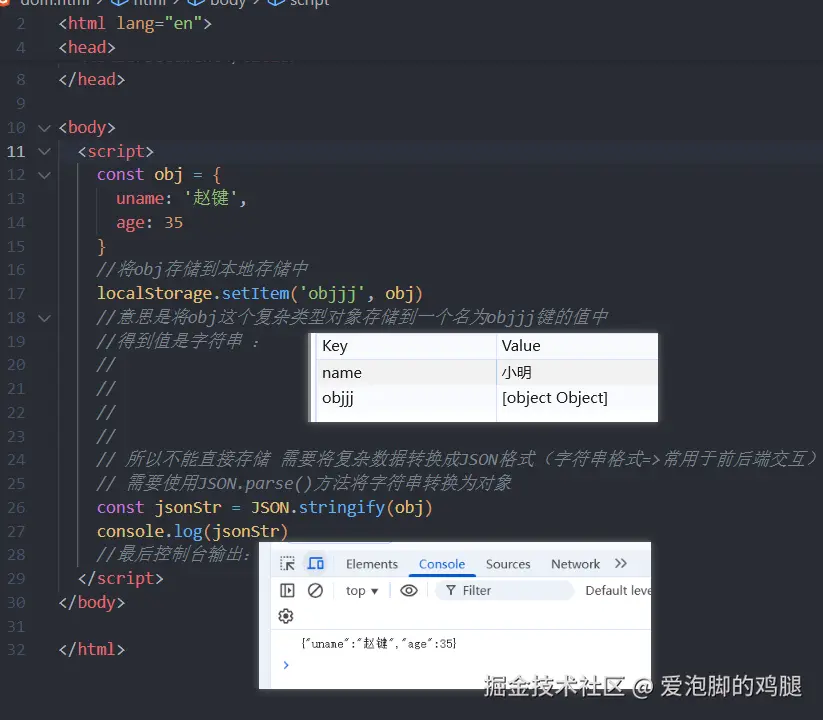Collapse the script tag fold arrow
Screen dimensions: 823x720
click(45, 152)
